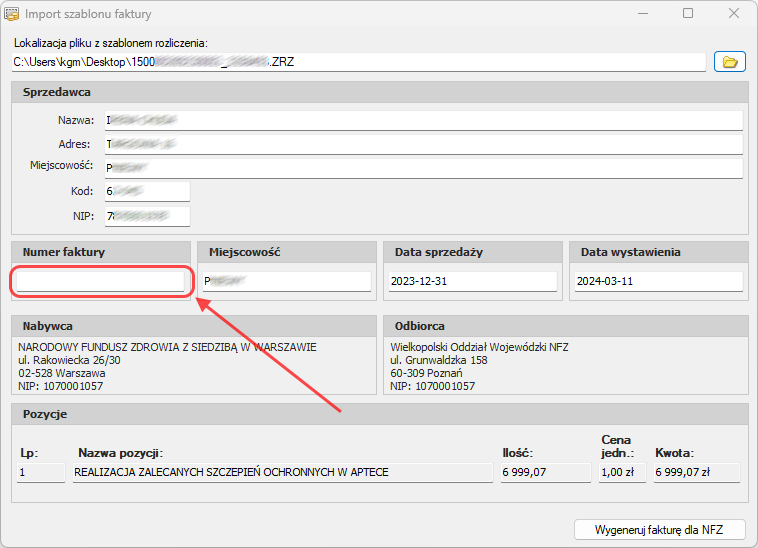This screenshot has width=758, height=548.
Task: Click the Ilość field showing 6 999,07
Action: click(545, 472)
